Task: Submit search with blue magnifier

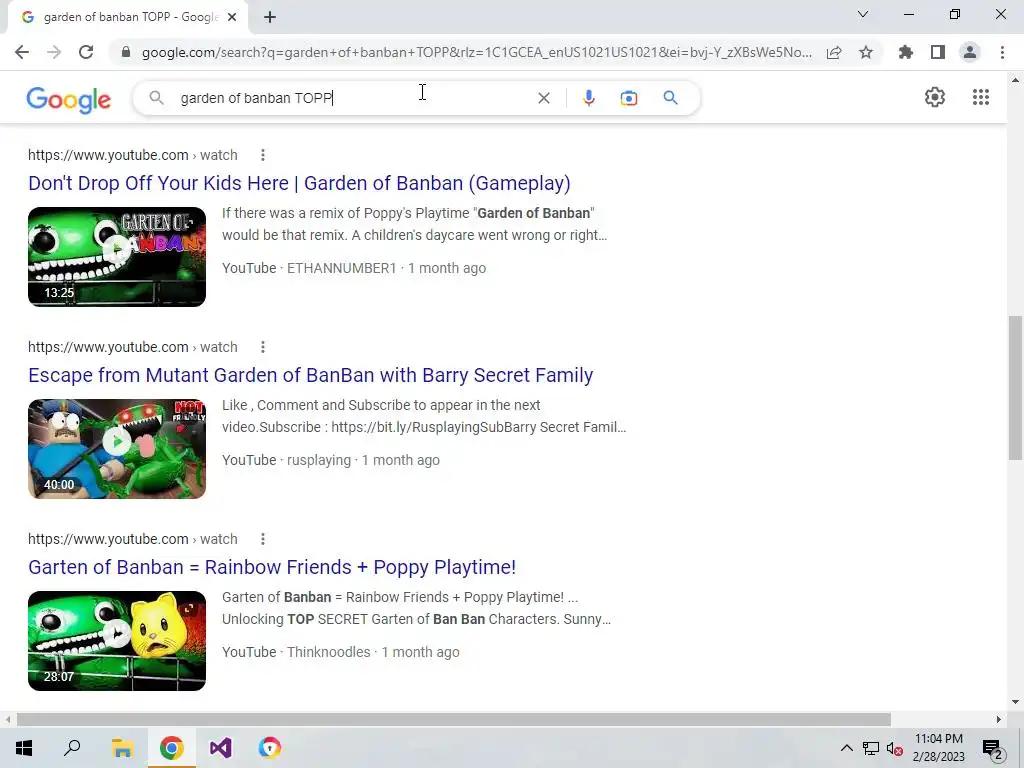Action: 670,98
